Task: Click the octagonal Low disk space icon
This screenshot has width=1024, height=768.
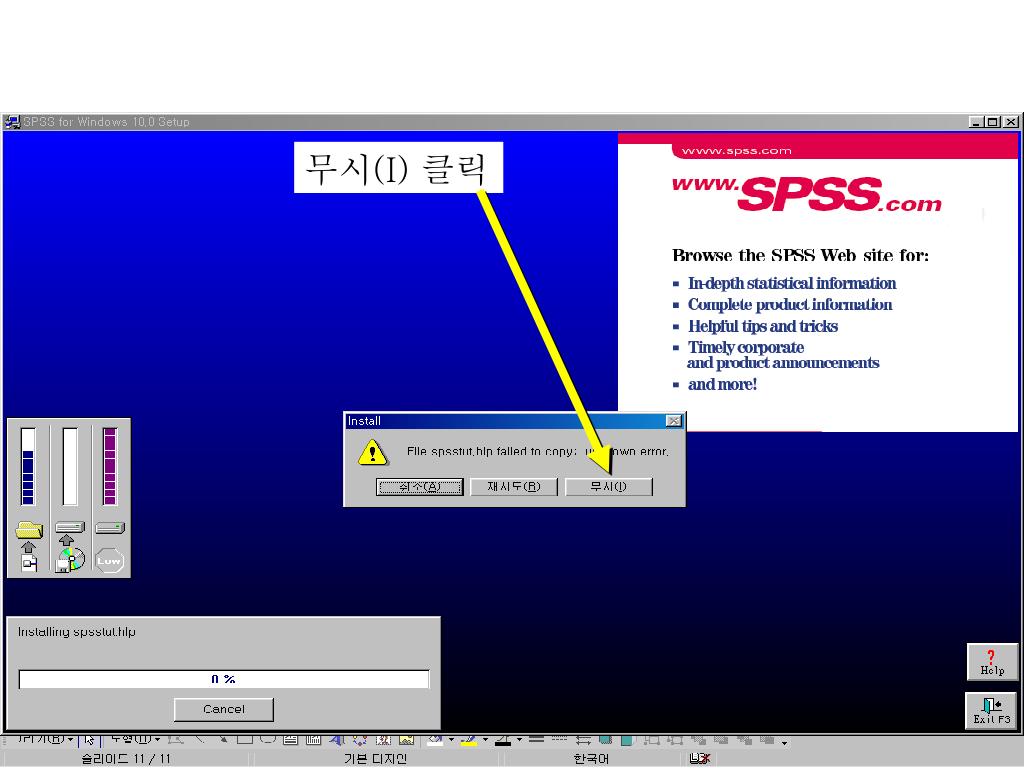Action: click(109, 560)
